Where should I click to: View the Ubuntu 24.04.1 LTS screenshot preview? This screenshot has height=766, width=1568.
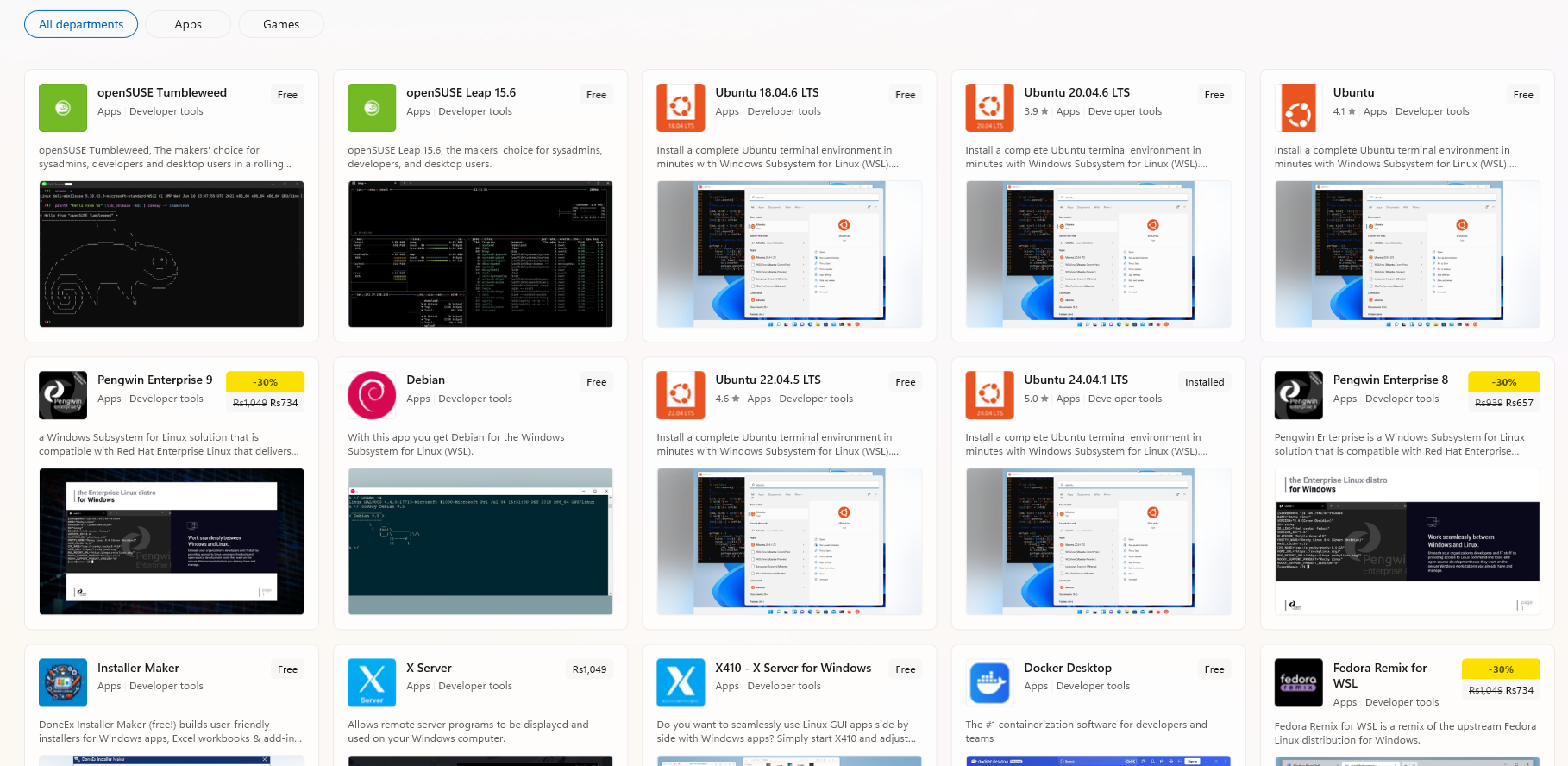click(x=1098, y=542)
